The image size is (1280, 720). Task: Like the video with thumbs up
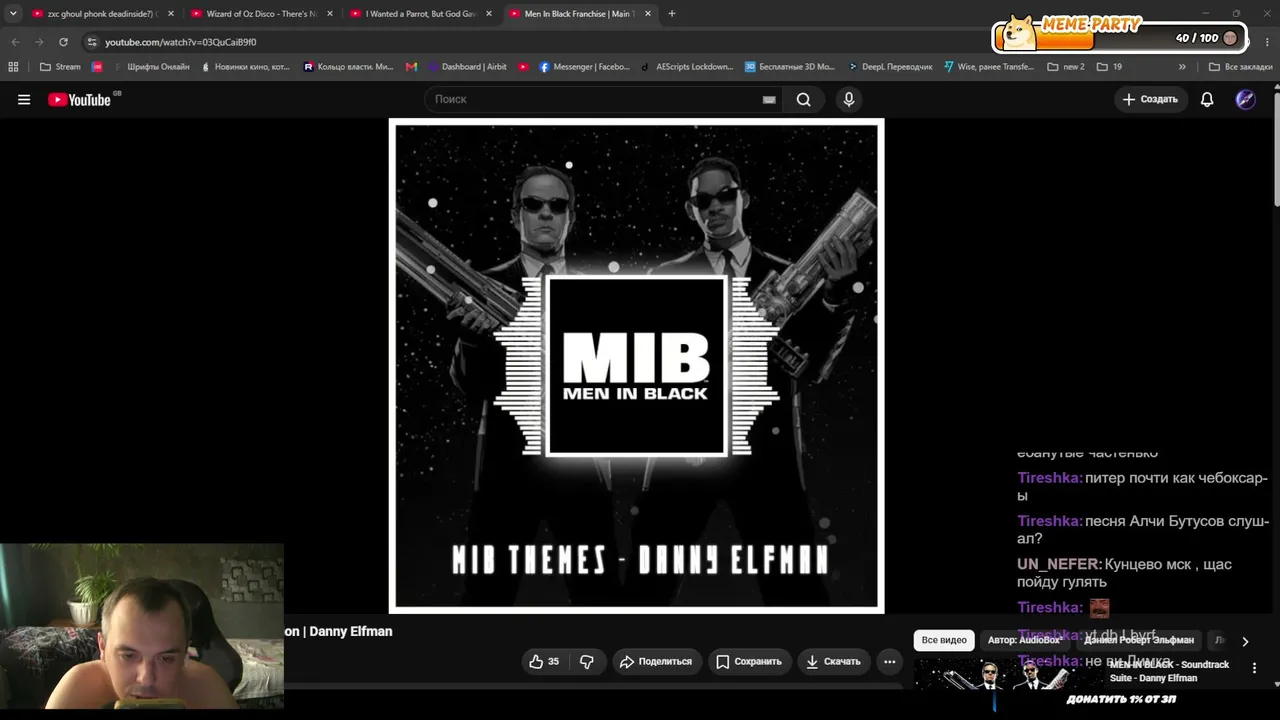(544, 661)
